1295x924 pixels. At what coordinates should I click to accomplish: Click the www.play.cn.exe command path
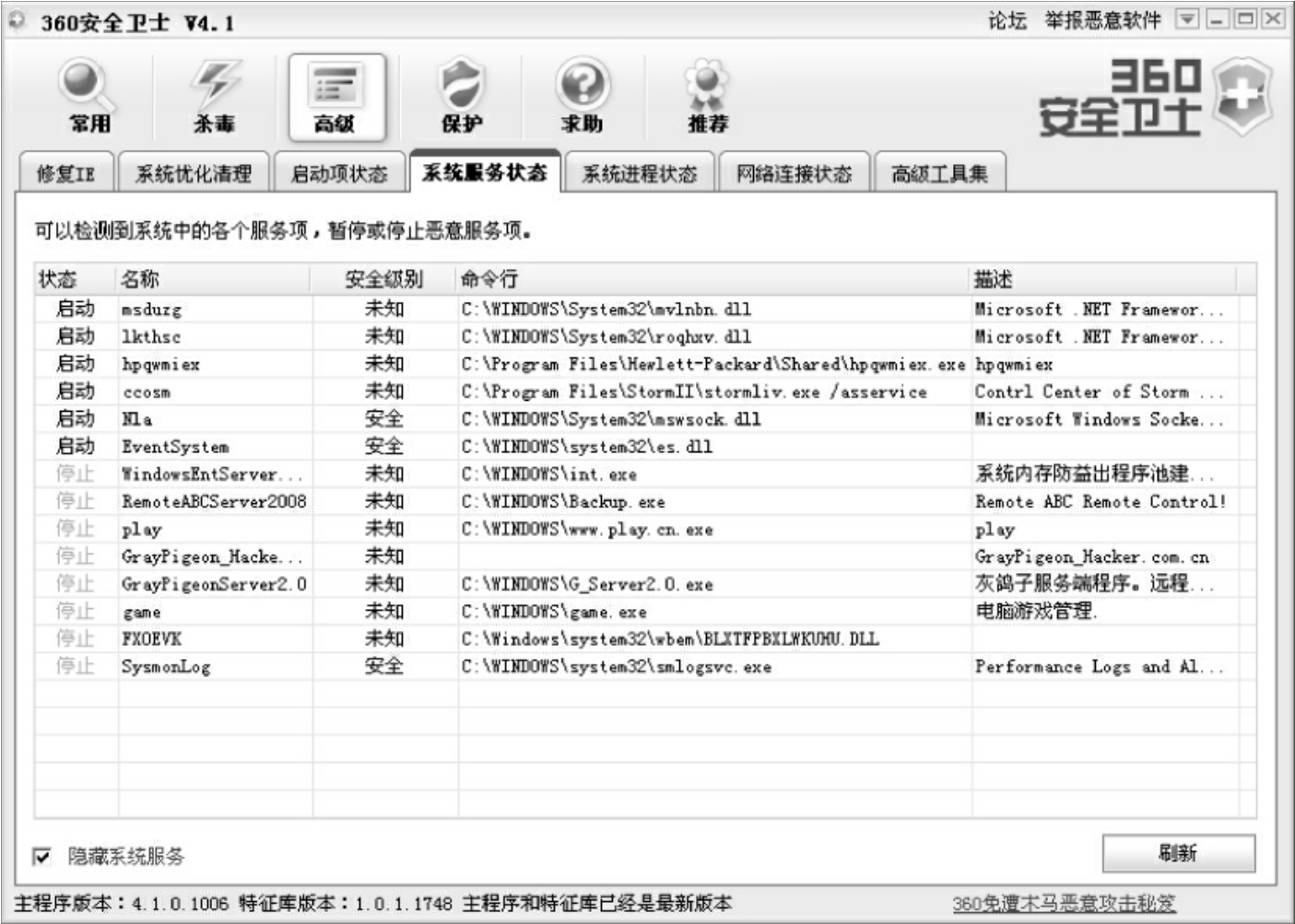586,530
